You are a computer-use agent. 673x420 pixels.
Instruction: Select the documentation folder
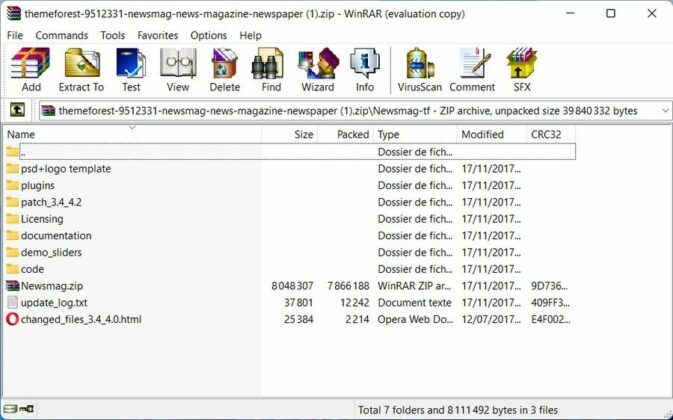(x=56, y=236)
